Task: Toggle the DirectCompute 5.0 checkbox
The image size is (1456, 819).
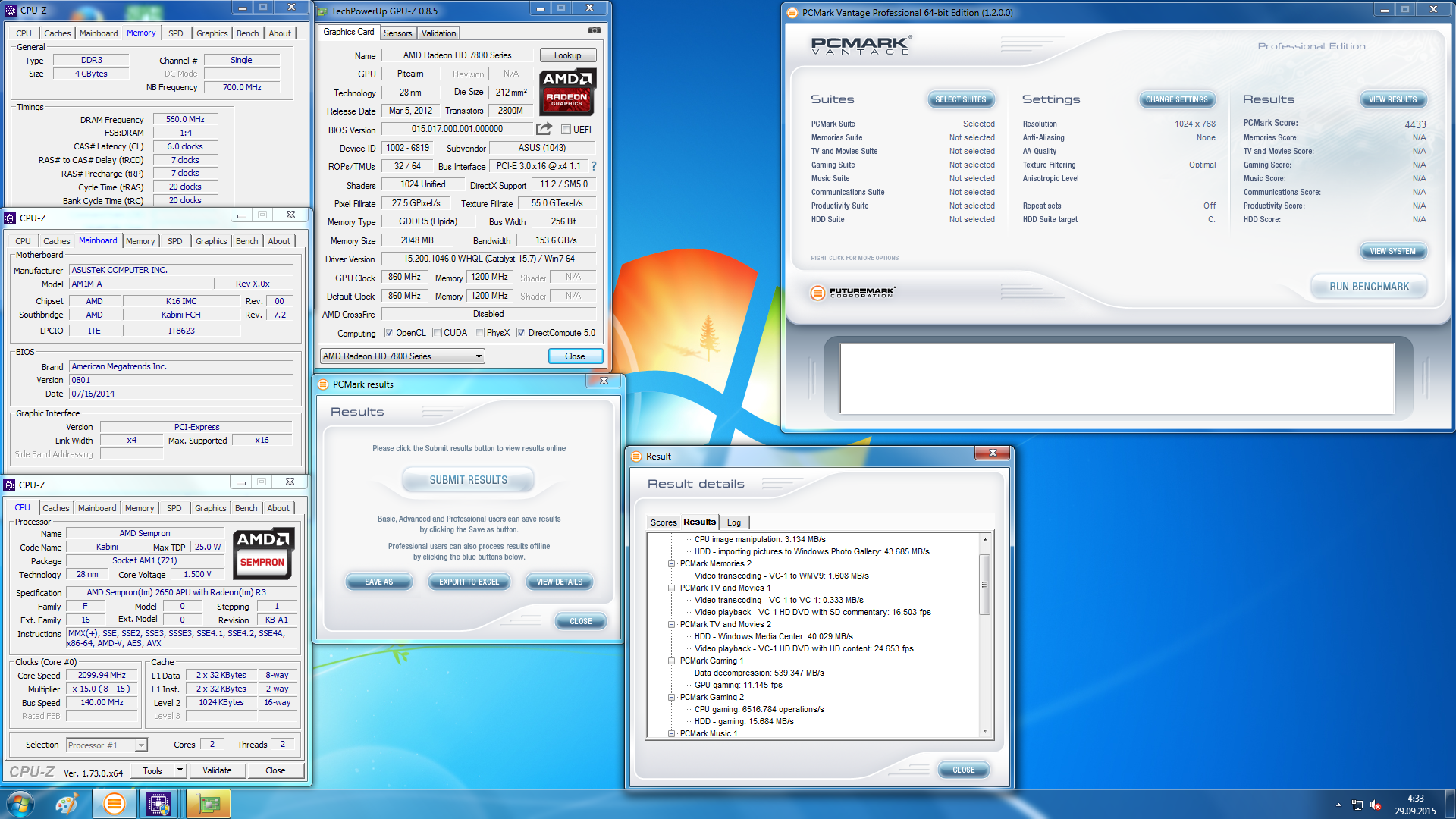Action: 521,333
